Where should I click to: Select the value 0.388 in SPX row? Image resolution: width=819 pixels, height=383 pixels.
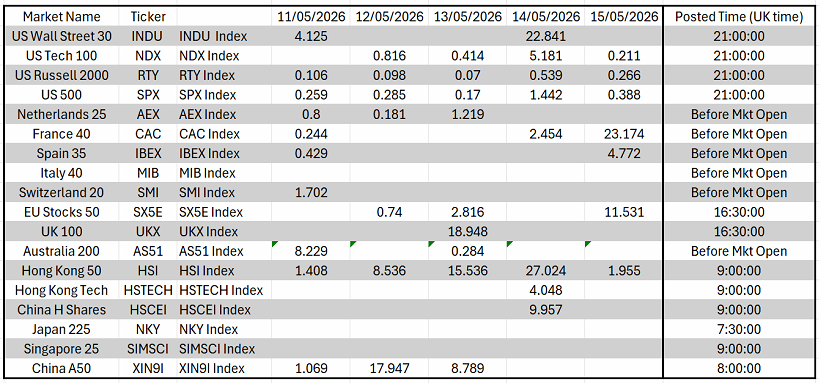[x=624, y=95]
